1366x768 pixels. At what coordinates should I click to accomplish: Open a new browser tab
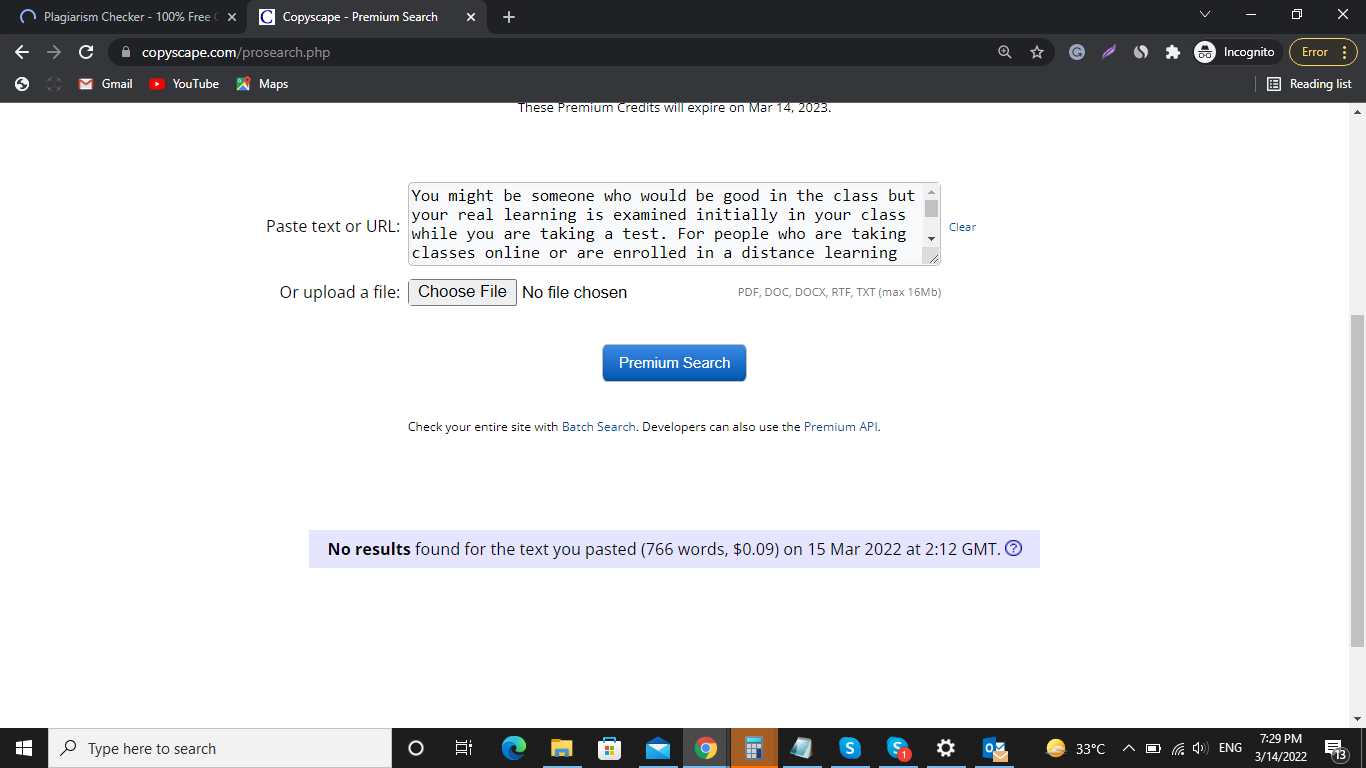coord(509,17)
